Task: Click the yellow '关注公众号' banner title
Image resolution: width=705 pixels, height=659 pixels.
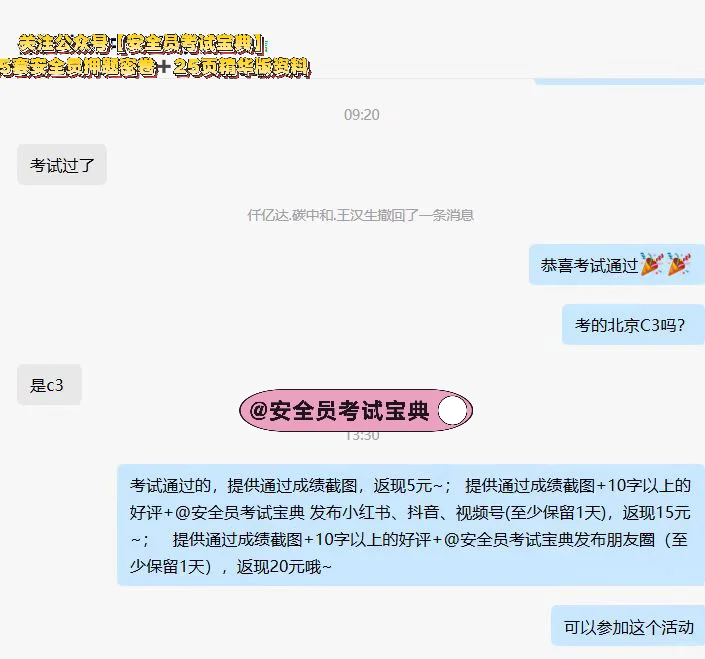Action: [x=143, y=44]
